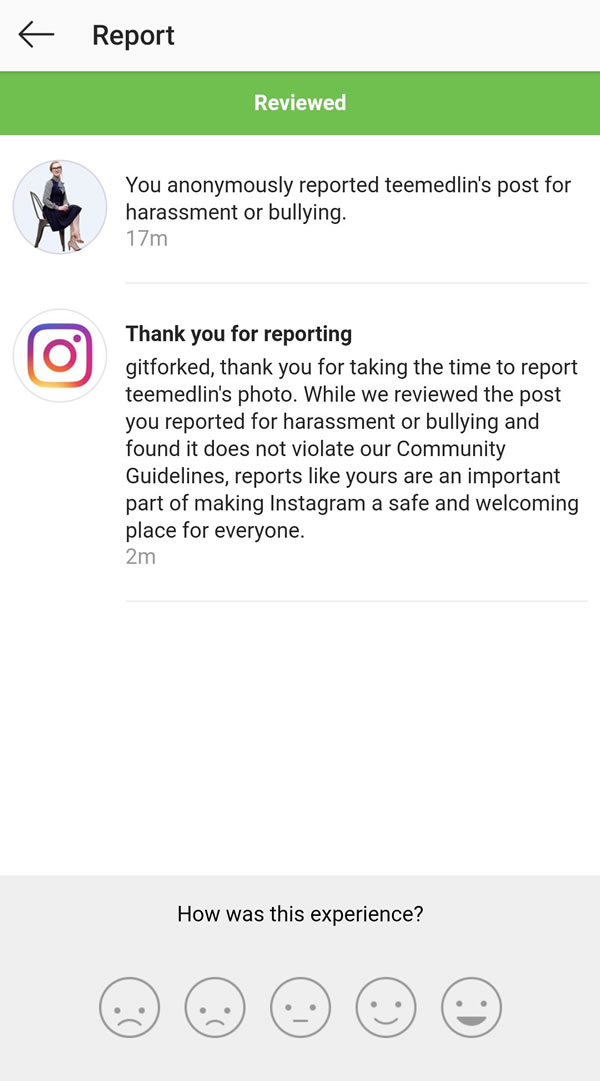The height and width of the screenshot is (1081, 600).
Task: Open the anonymous report message
Action: pos(348,198)
